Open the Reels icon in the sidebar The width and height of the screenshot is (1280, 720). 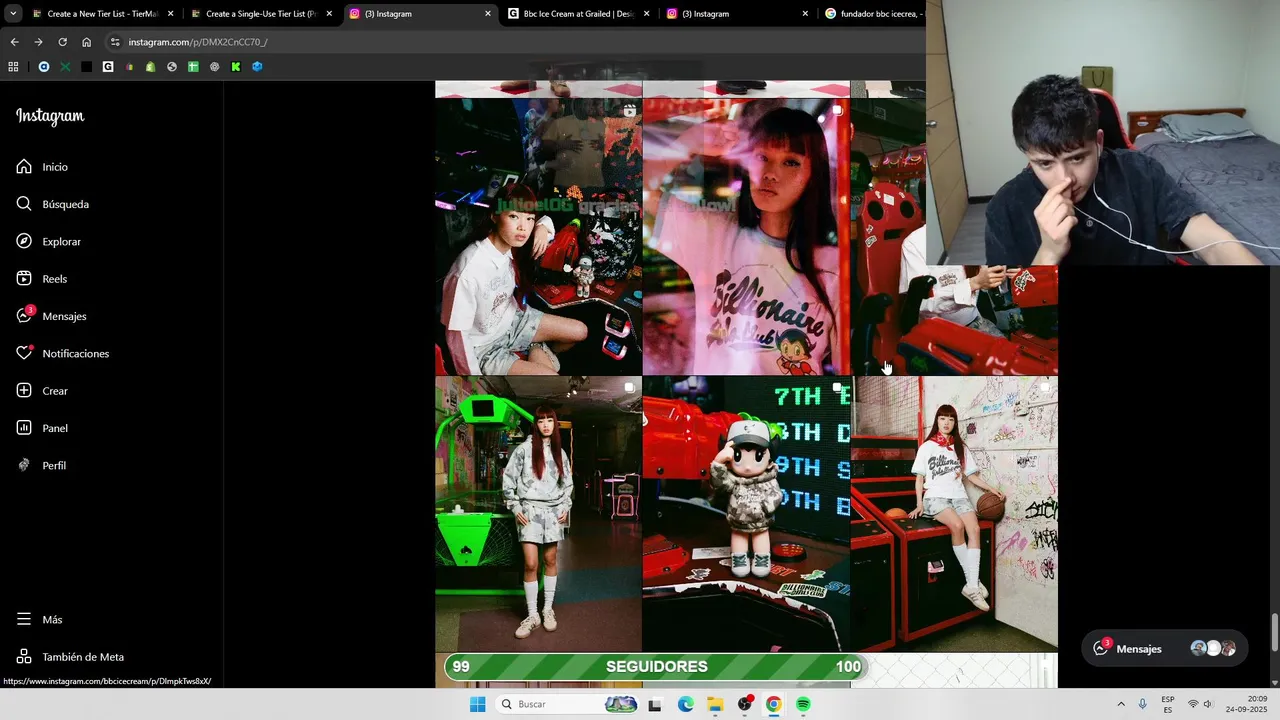[24, 279]
